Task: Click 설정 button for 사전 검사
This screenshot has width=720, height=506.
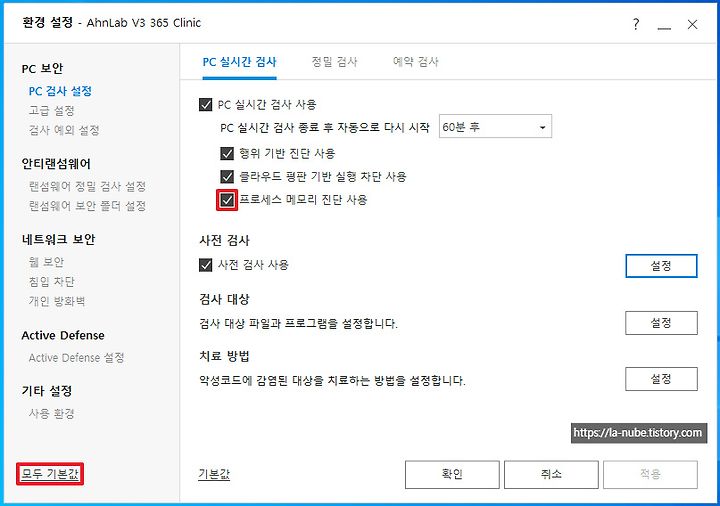Action: coord(661,266)
